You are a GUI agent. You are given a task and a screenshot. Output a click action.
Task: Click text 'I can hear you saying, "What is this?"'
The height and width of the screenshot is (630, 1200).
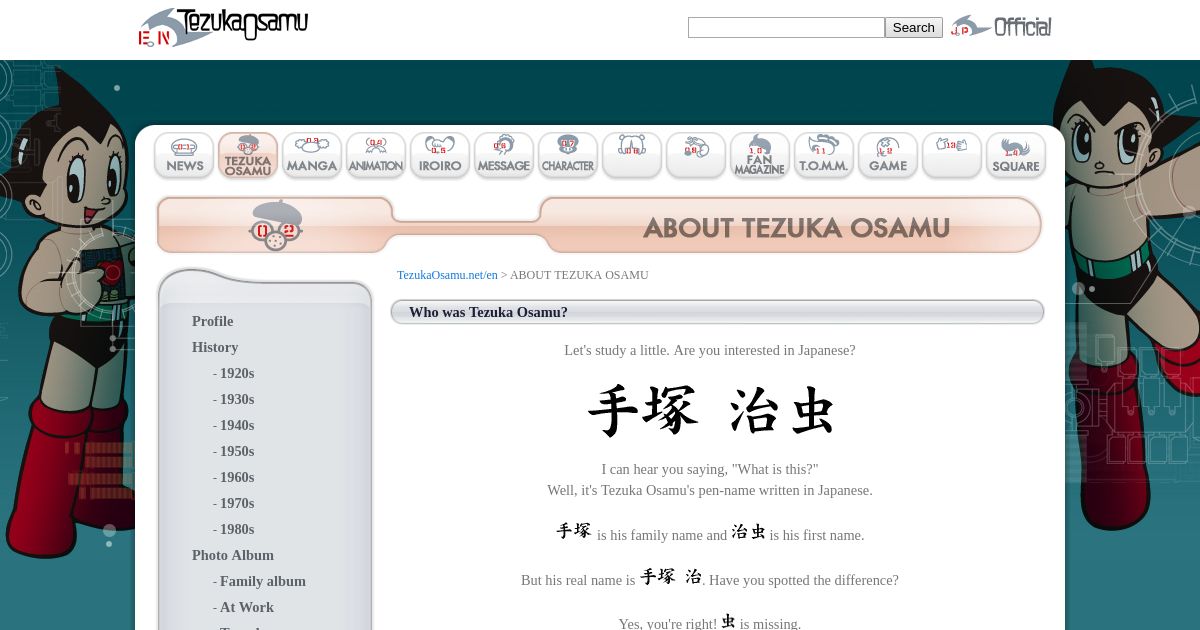[710, 469]
